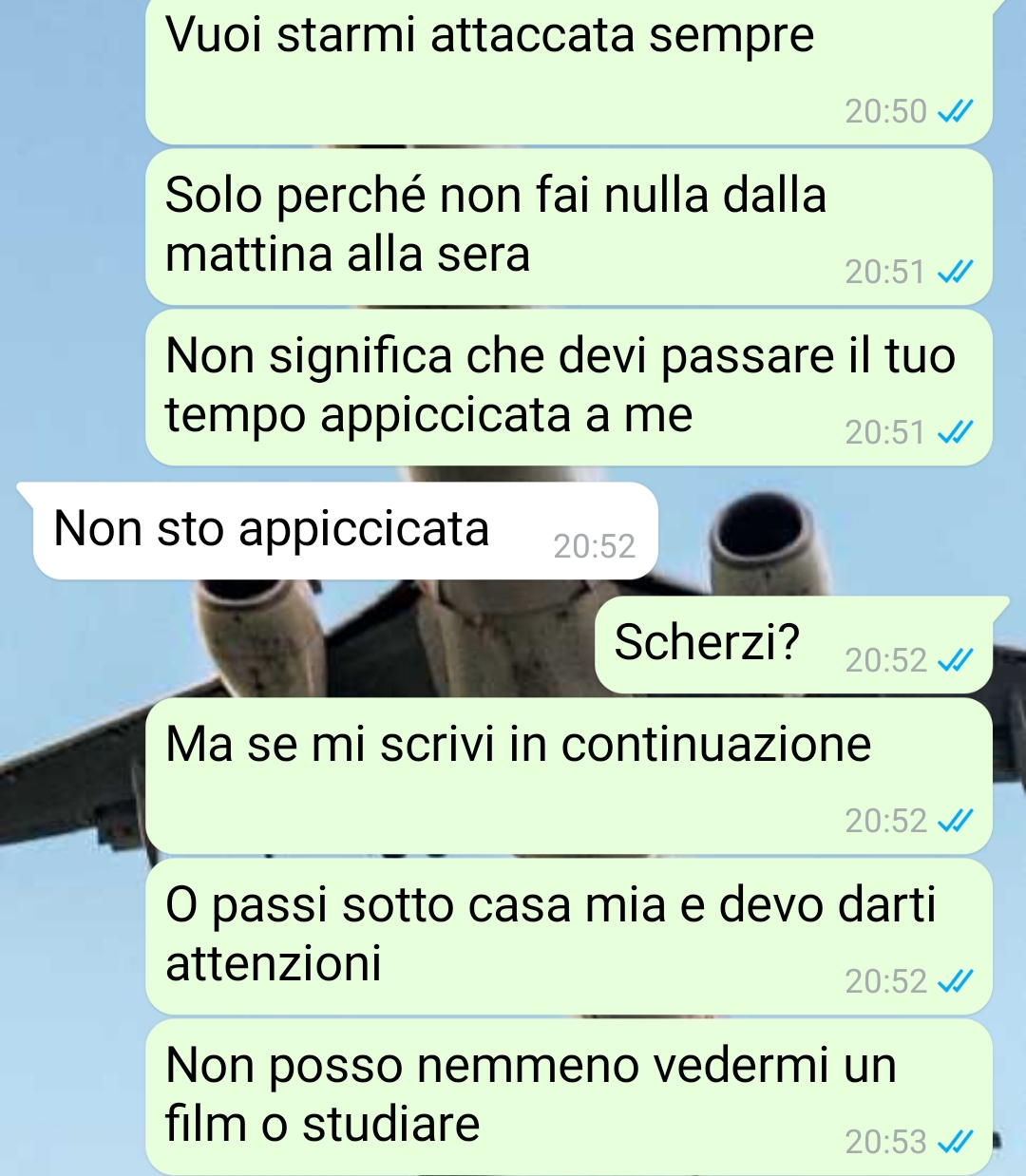Click the 20:53 timestamp on the last message
Image resolution: width=1026 pixels, height=1176 pixels.
tap(885, 1142)
